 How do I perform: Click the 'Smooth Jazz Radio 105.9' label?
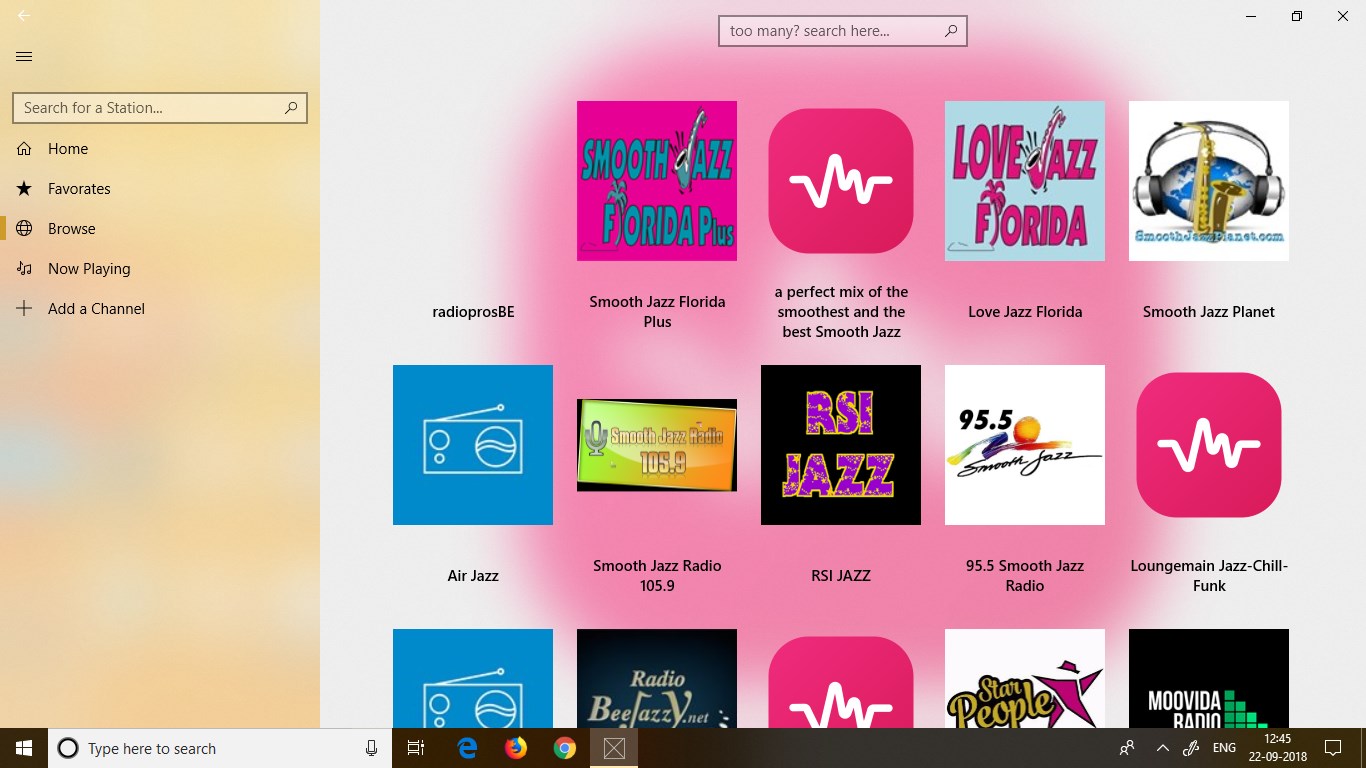pyautogui.click(x=657, y=576)
